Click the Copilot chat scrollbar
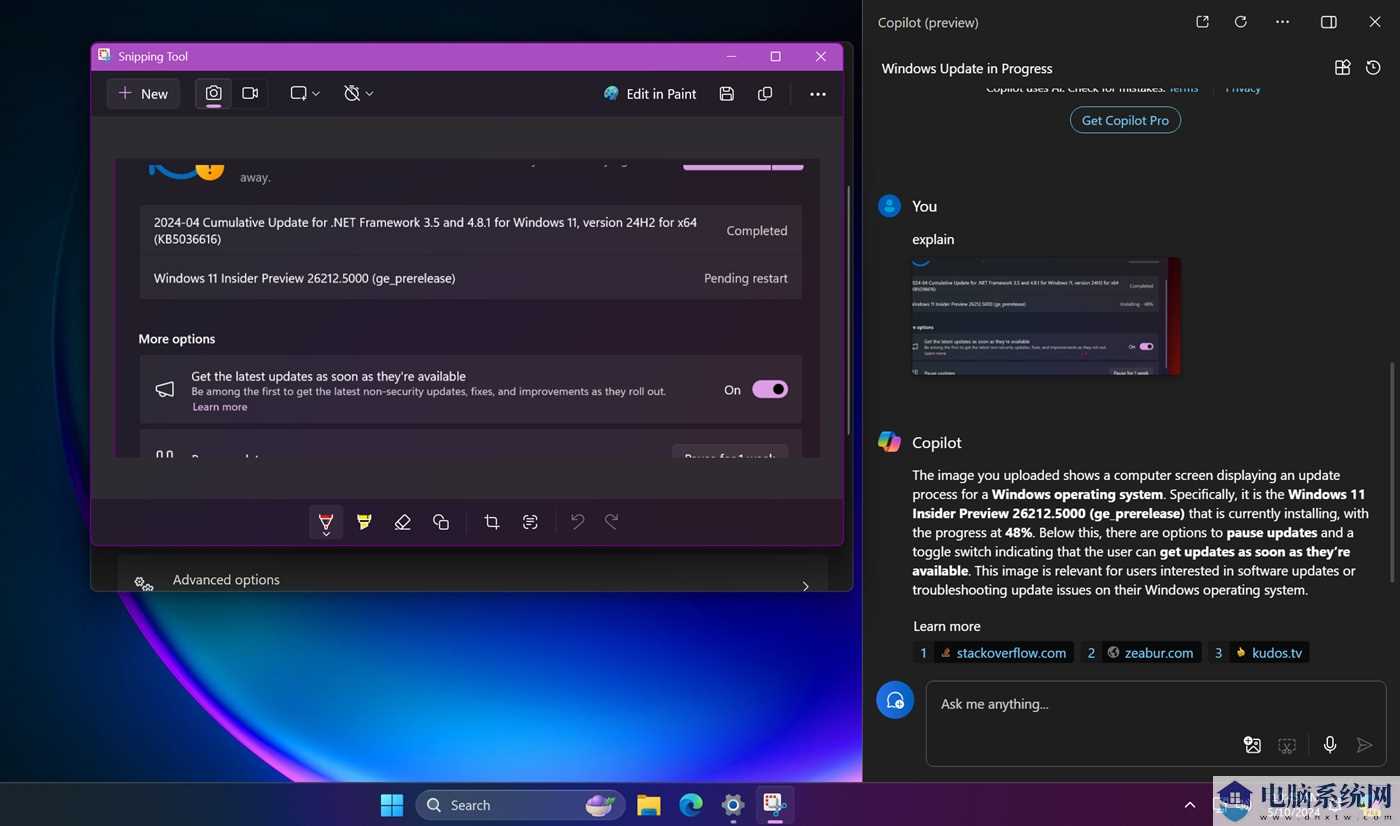The image size is (1400, 826). coord(1393,472)
